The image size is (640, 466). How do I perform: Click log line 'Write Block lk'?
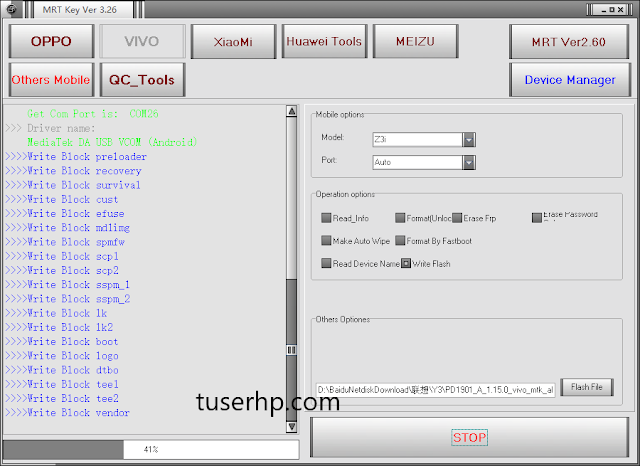56,313
